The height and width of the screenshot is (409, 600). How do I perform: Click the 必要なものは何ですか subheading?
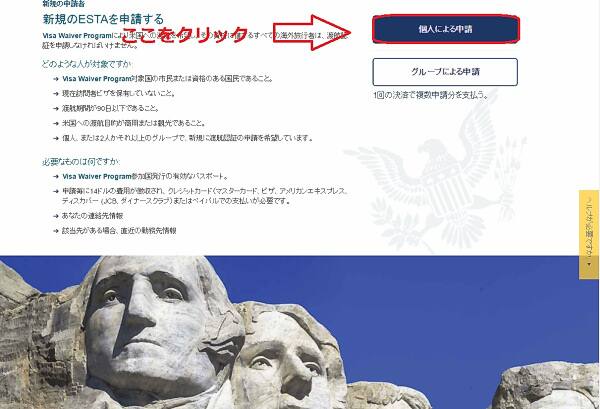(x=81, y=162)
